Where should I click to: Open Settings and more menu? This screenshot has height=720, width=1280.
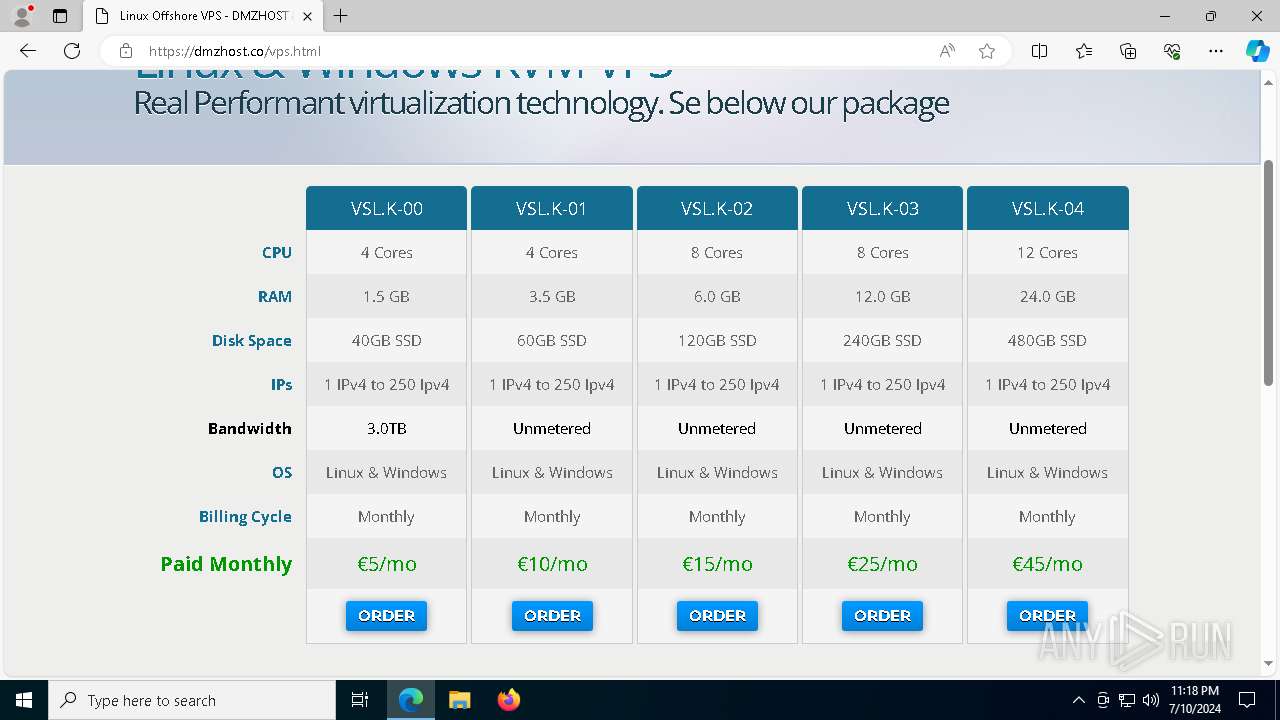click(x=1216, y=51)
